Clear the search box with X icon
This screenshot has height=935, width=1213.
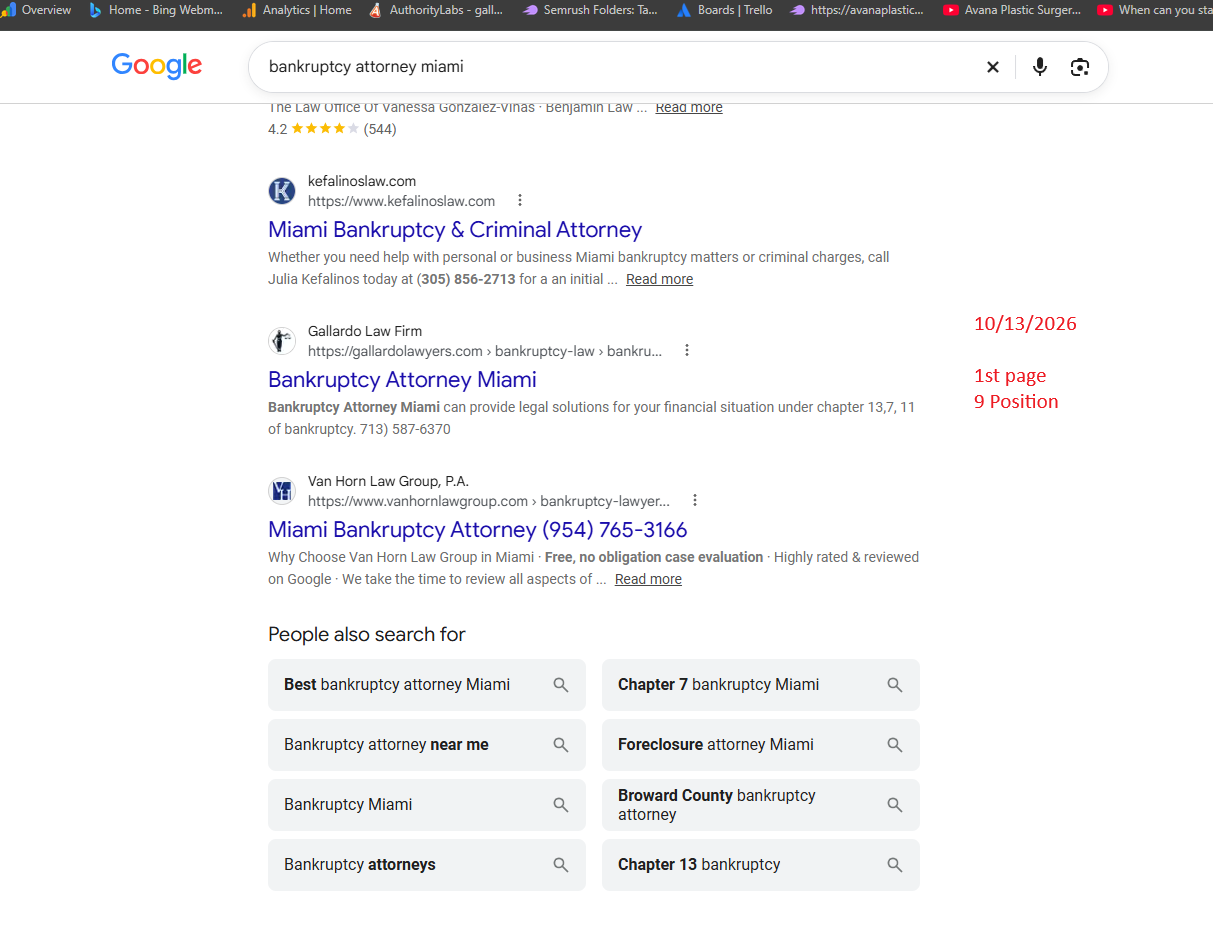click(993, 67)
